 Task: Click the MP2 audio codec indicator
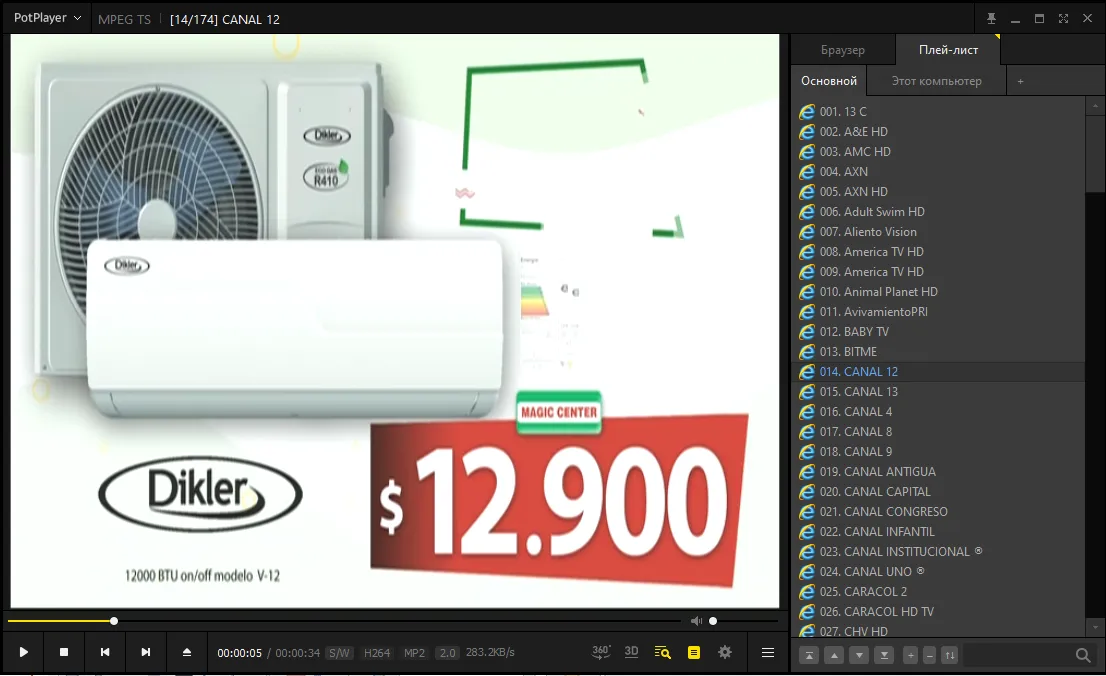pyautogui.click(x=414, y=653)
